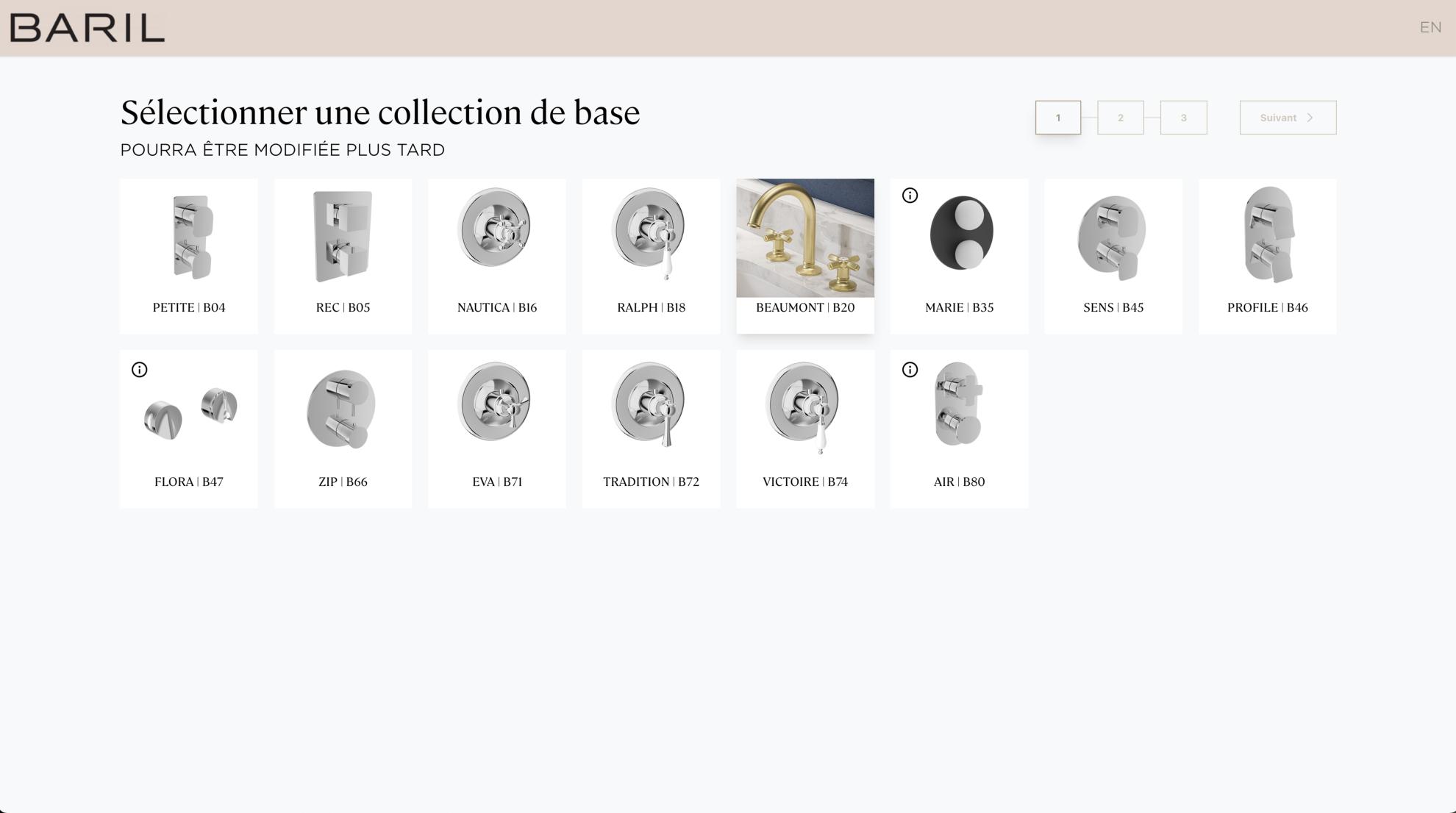Click step 1 indicator
Image resolution: width=1456 pixels, height=813 pixels.
1057,118
